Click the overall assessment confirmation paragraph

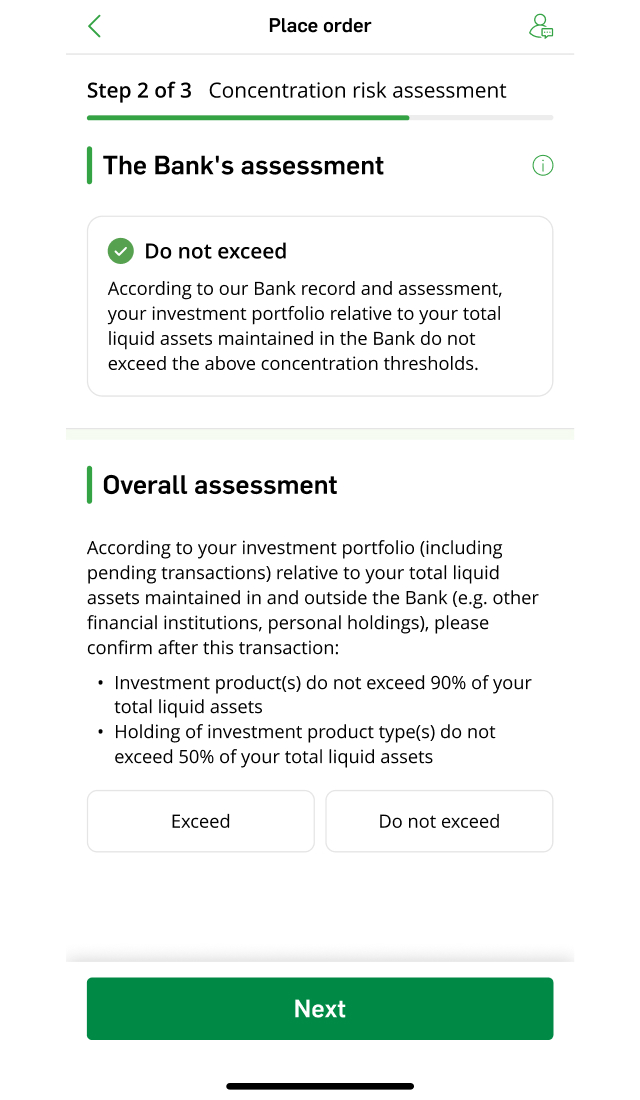[x=313, y=598]
